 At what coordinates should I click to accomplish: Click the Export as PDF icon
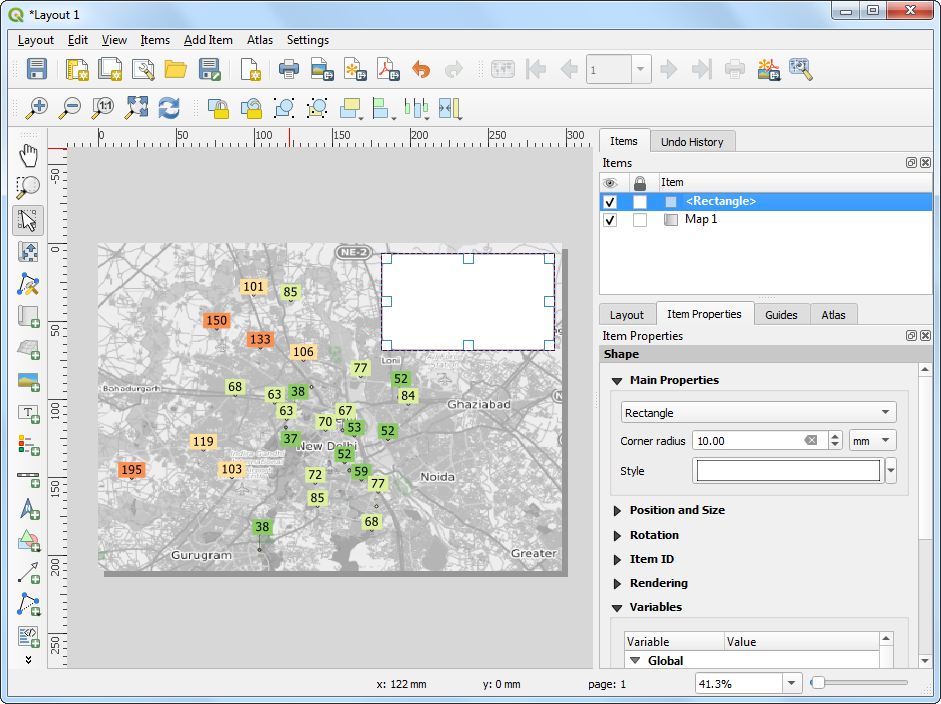coord(387,69)
